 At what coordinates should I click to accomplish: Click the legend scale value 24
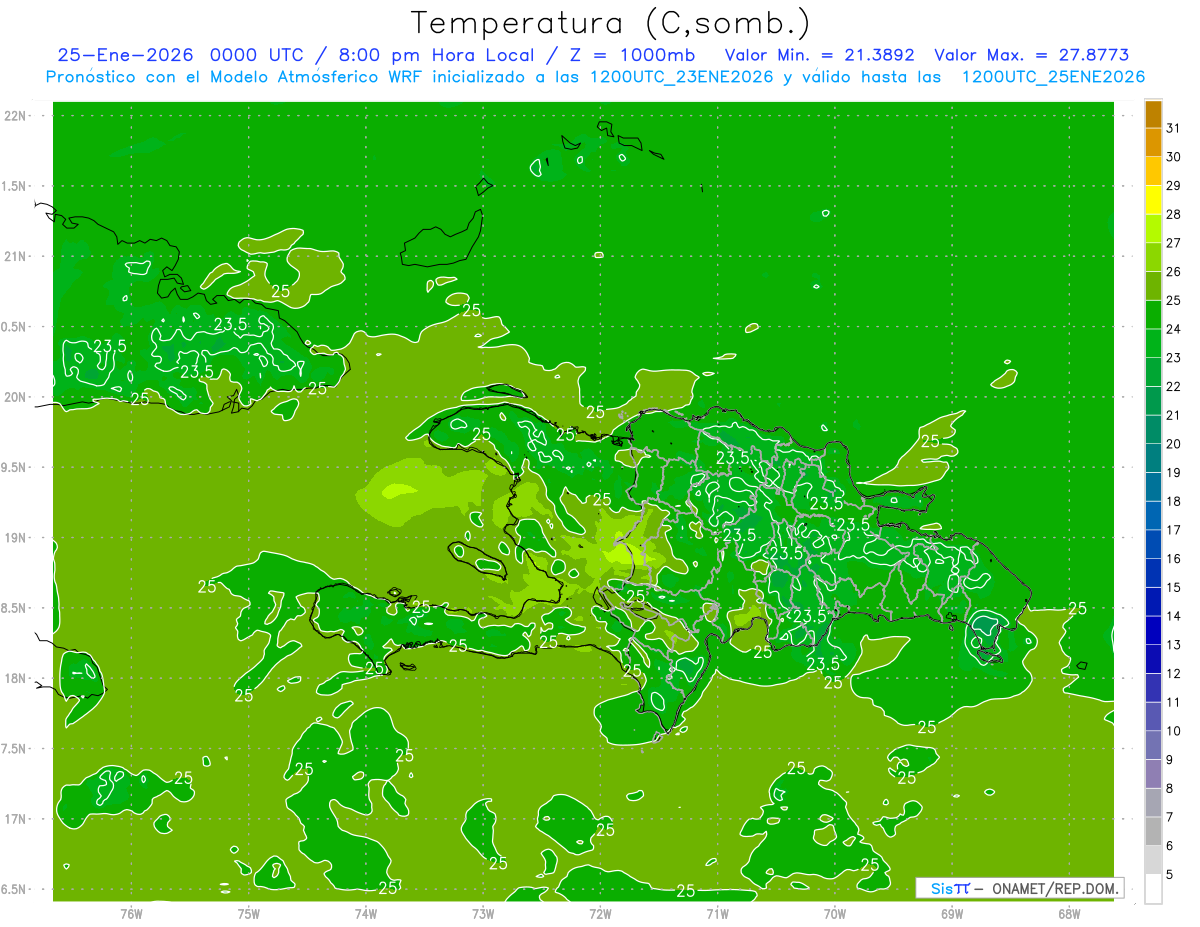click(1174, 329)
